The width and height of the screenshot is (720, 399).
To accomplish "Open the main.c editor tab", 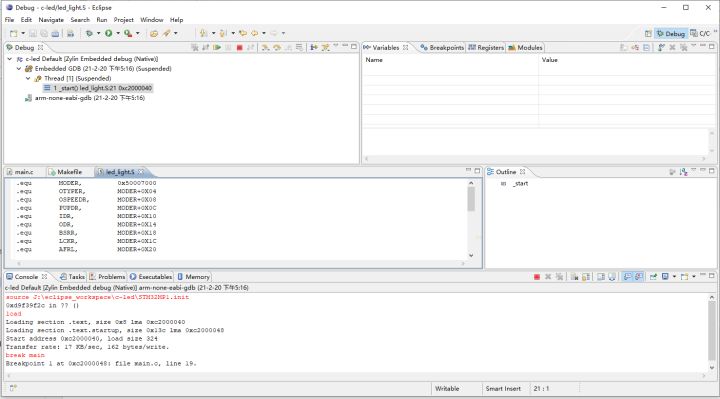I will (20, 172).
